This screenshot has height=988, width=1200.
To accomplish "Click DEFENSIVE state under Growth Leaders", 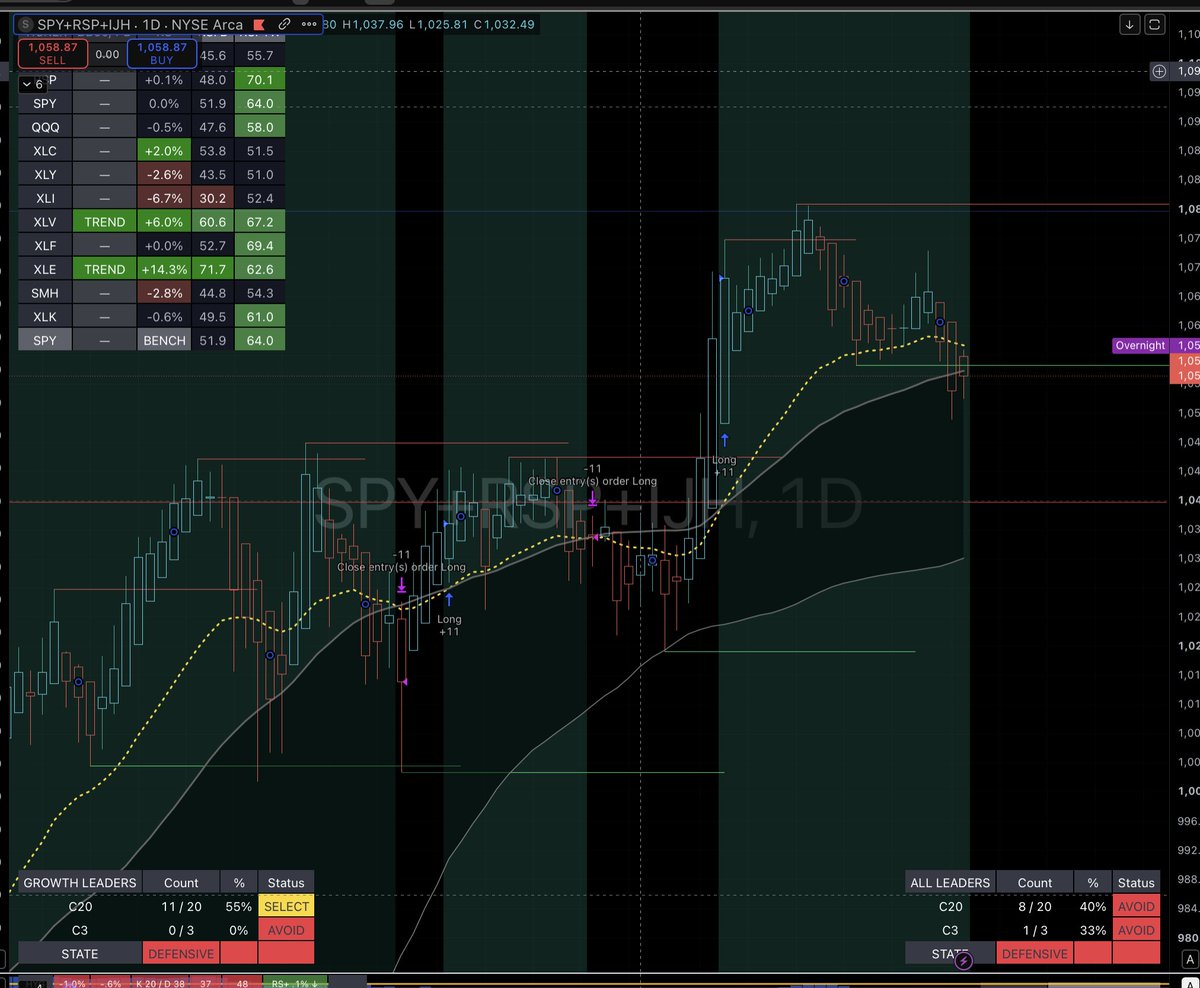I will click(181, 954).
